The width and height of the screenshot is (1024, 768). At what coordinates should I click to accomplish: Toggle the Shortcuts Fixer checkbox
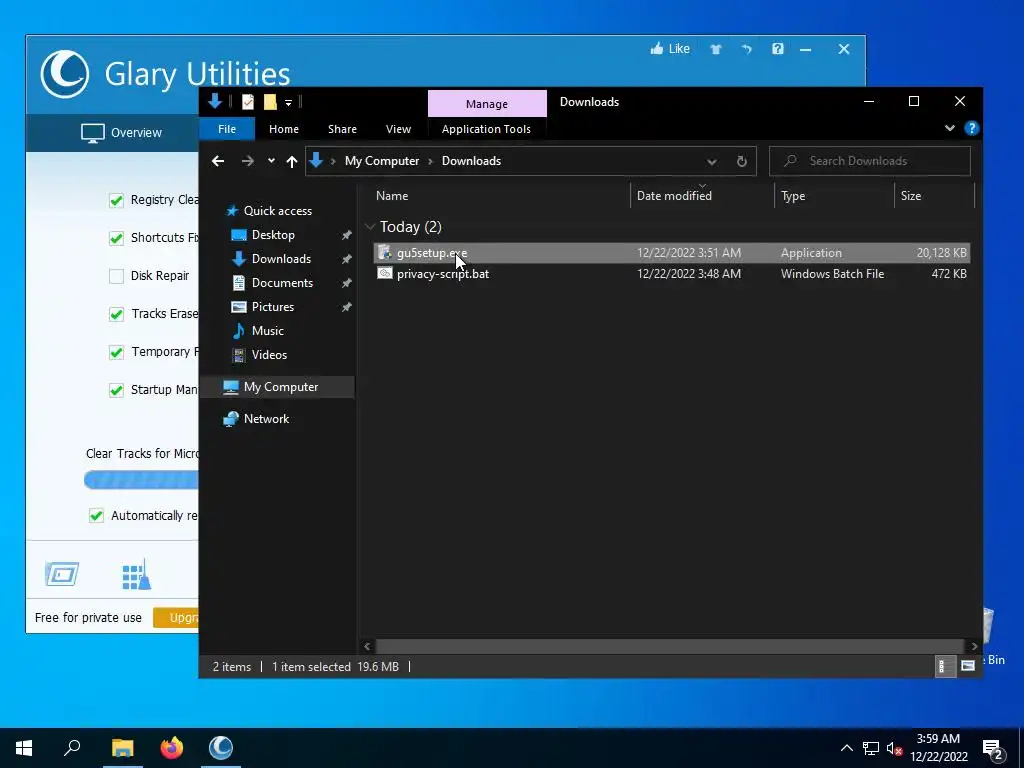point(116,238)
